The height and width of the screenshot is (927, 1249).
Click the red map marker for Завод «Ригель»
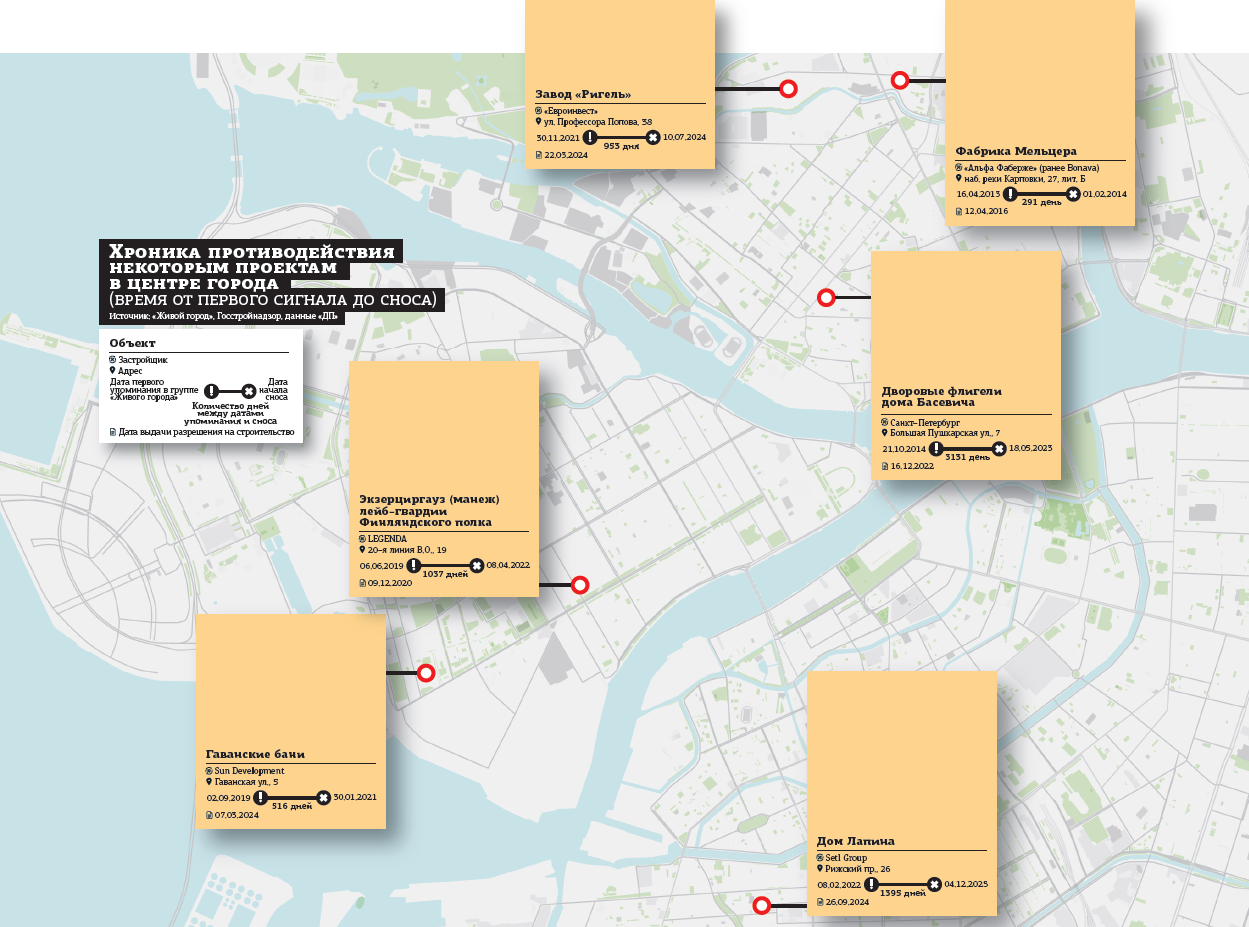[788, 89]
